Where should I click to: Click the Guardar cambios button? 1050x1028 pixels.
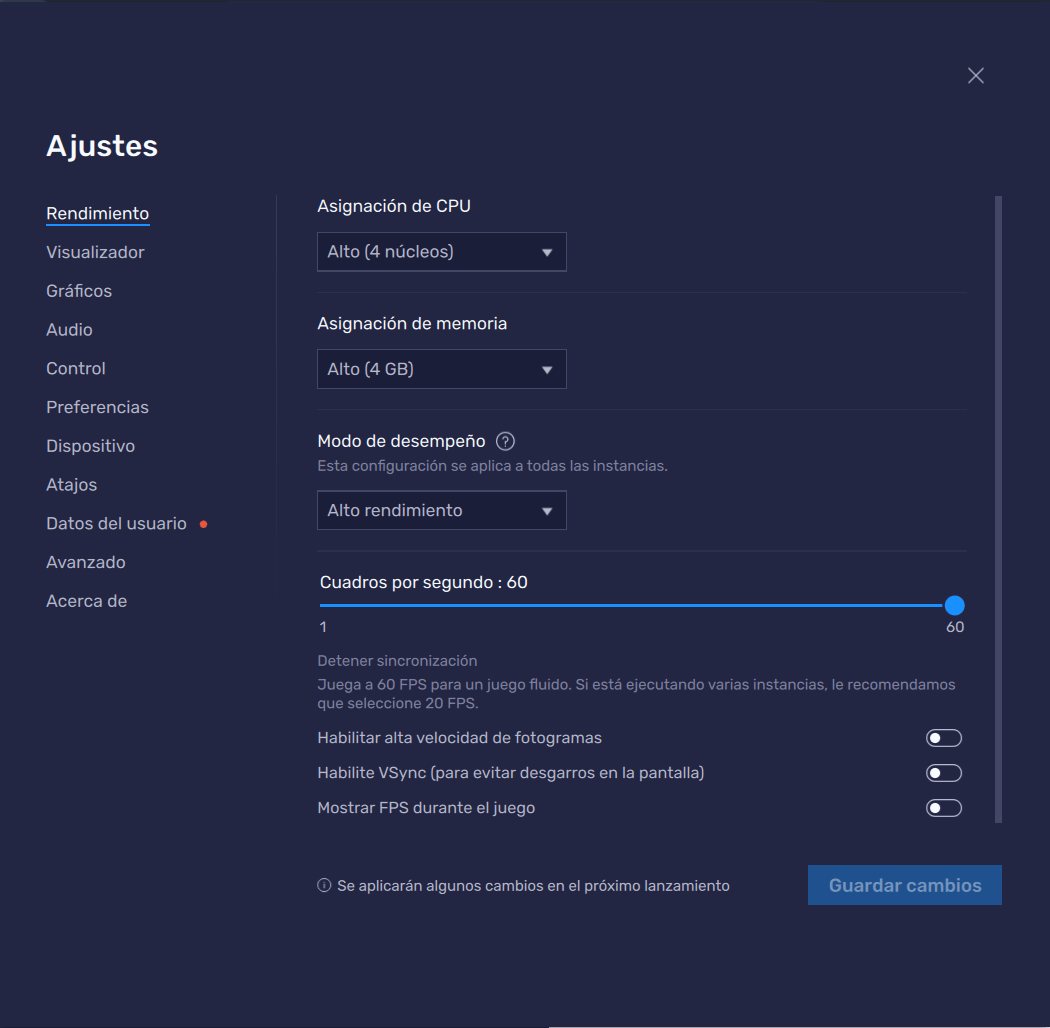click(x=905, y=885)
